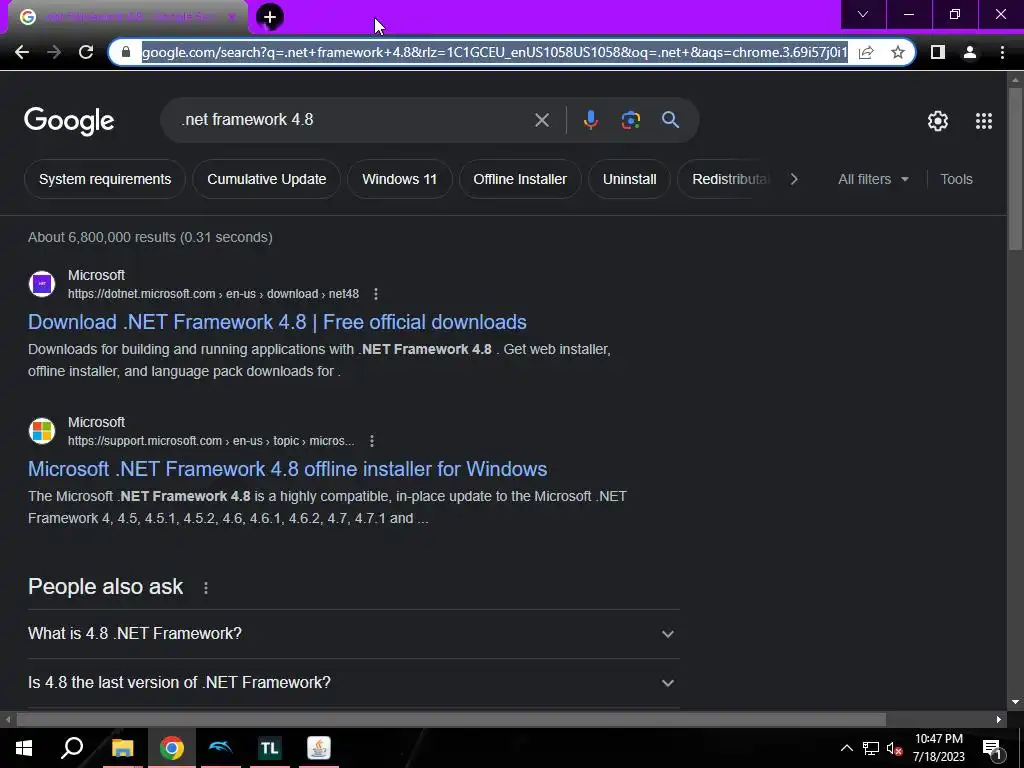This screenshot has height=768, width=1024.
Task: Click the horizontal scrollbar right arrow
Action: [999, 720]
